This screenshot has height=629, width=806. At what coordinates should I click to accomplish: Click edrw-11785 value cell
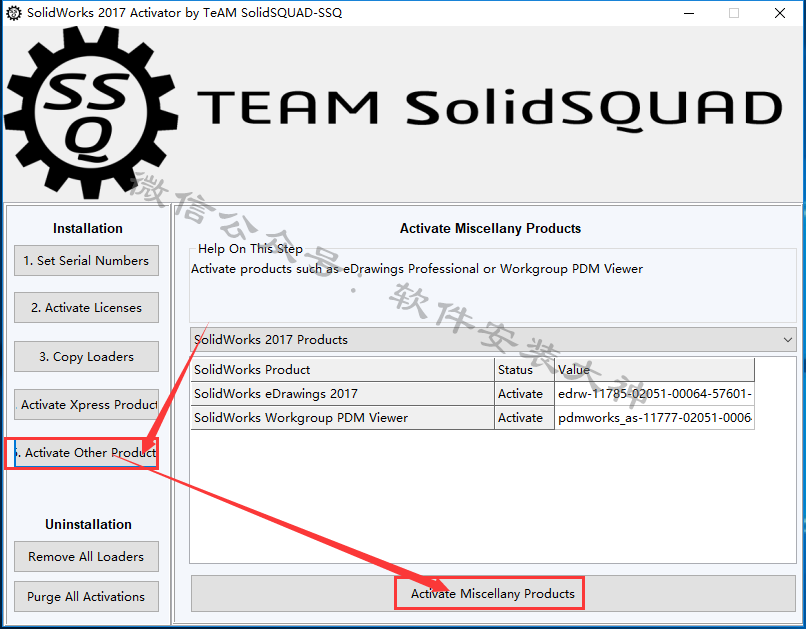(654, 394)
